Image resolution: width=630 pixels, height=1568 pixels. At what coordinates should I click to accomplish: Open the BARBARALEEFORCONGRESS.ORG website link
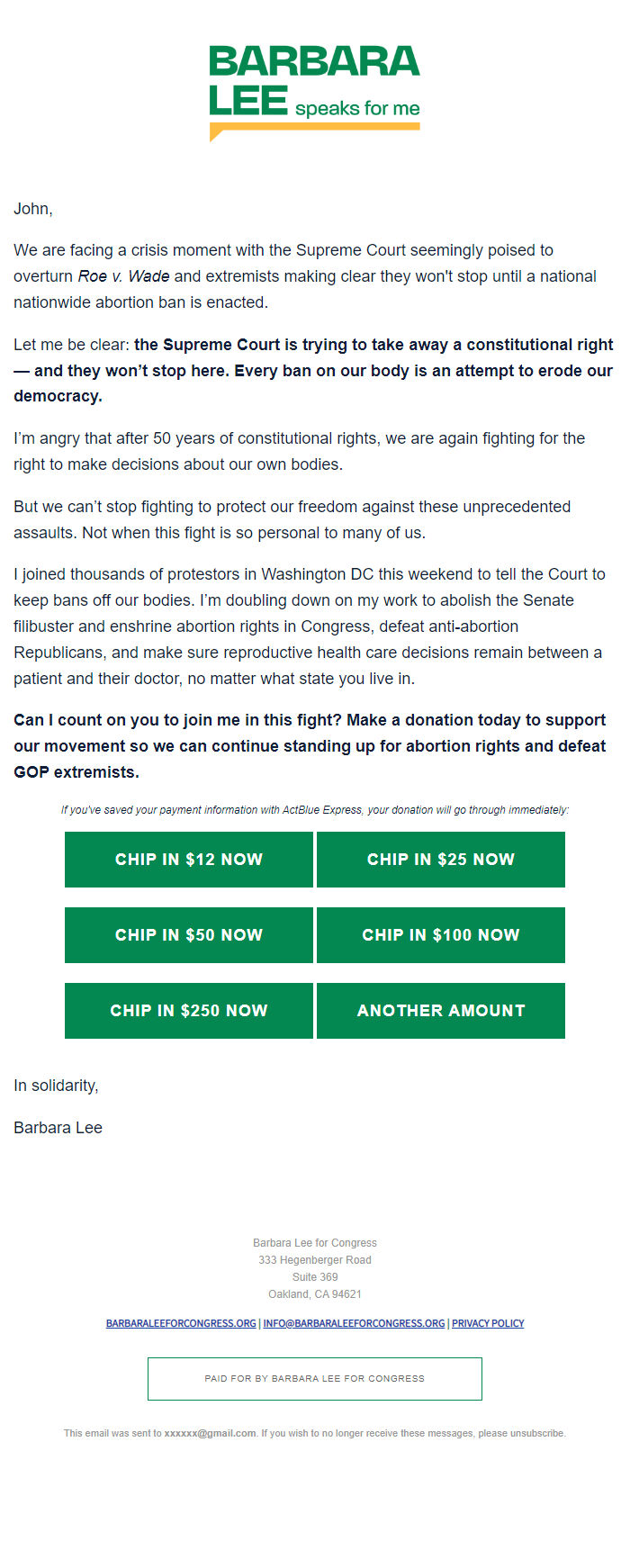tap(181, 1323)
